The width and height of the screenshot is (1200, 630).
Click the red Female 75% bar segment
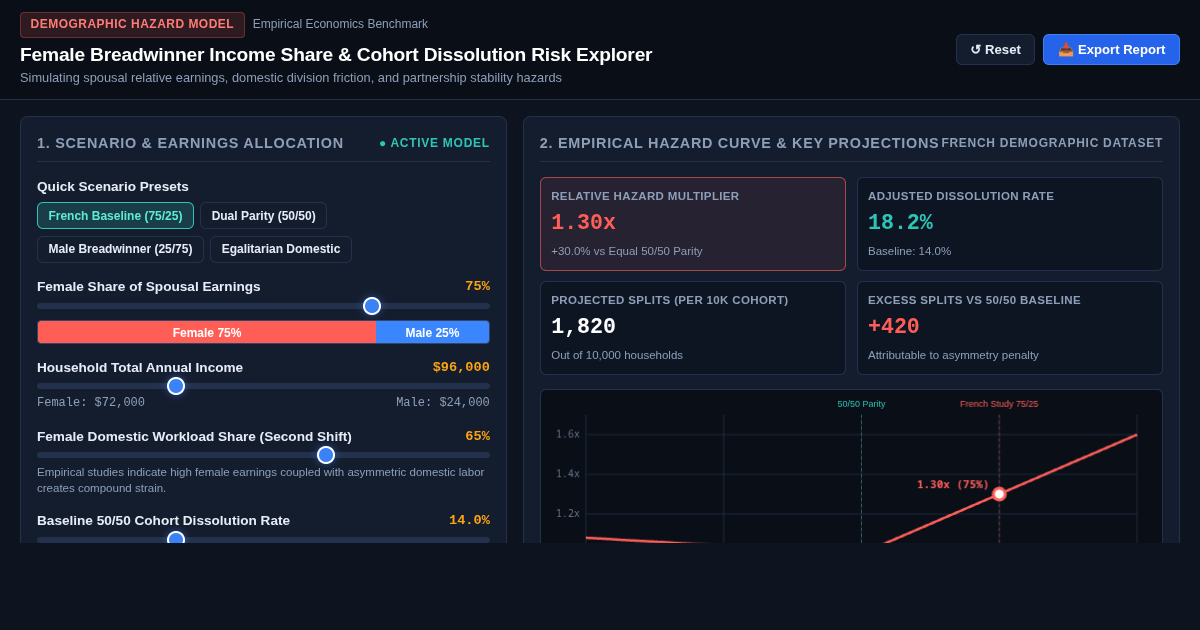click(x=207, y=332)
